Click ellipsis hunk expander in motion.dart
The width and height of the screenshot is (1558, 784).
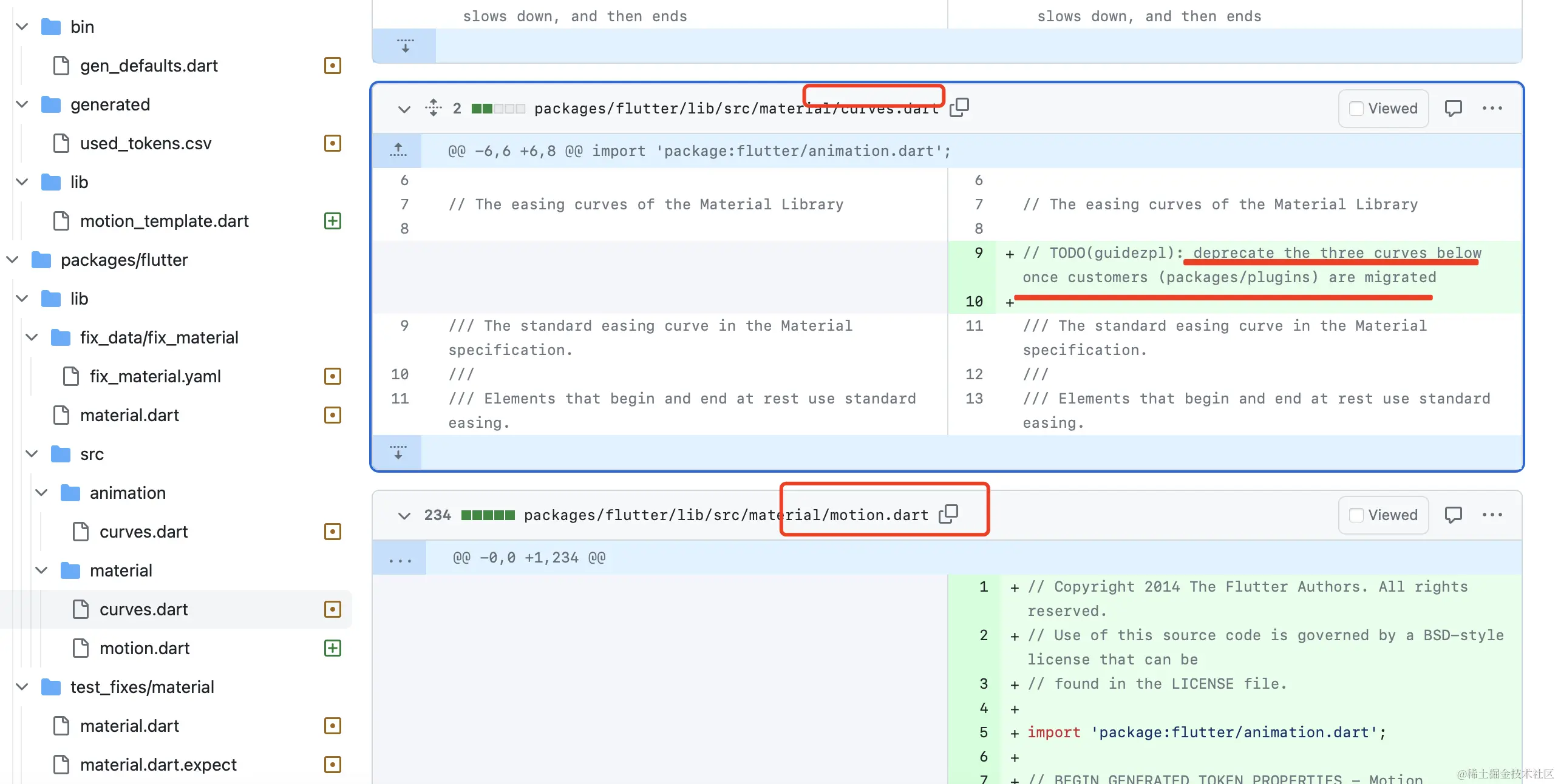point(400,558)
